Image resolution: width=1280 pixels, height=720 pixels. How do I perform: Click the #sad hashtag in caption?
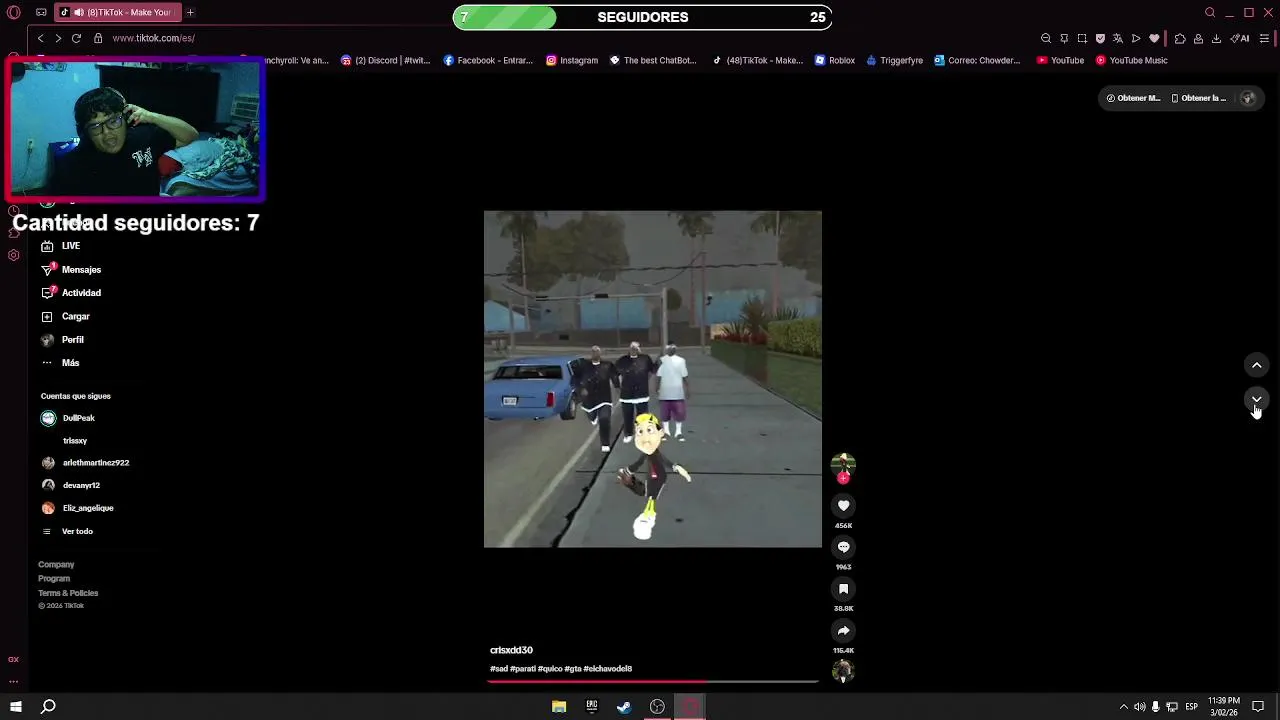[498, 669]
